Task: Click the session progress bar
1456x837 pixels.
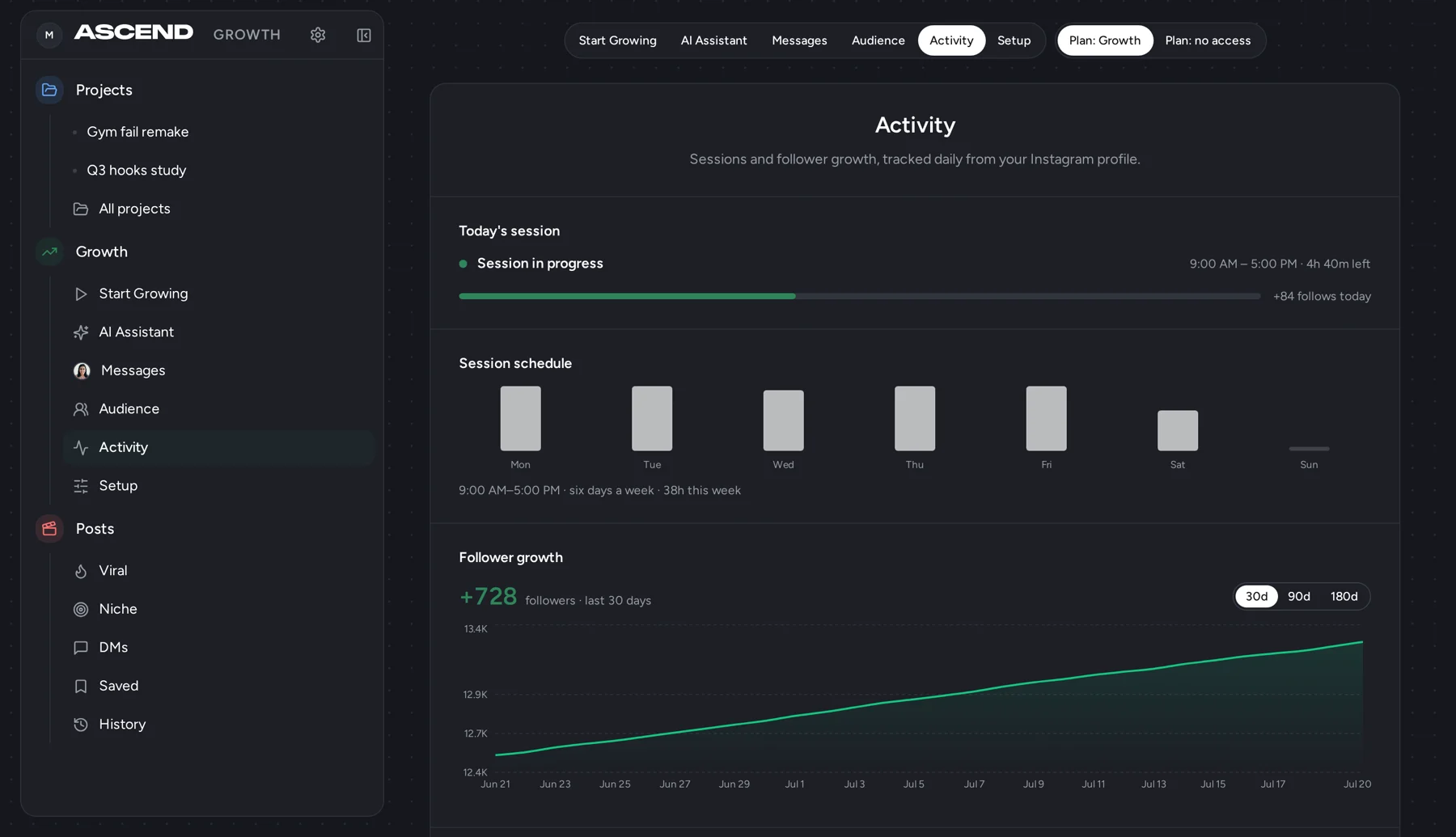Action: point(859,296)
